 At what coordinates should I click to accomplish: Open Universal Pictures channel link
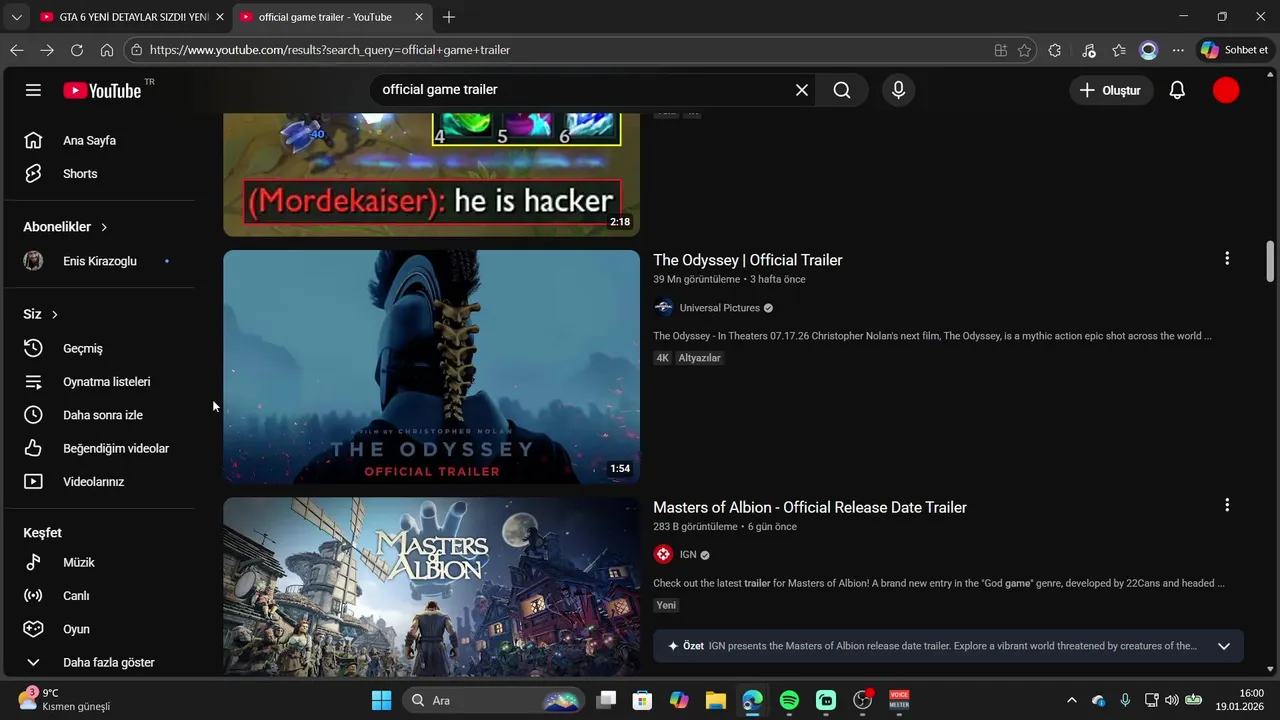720,308
